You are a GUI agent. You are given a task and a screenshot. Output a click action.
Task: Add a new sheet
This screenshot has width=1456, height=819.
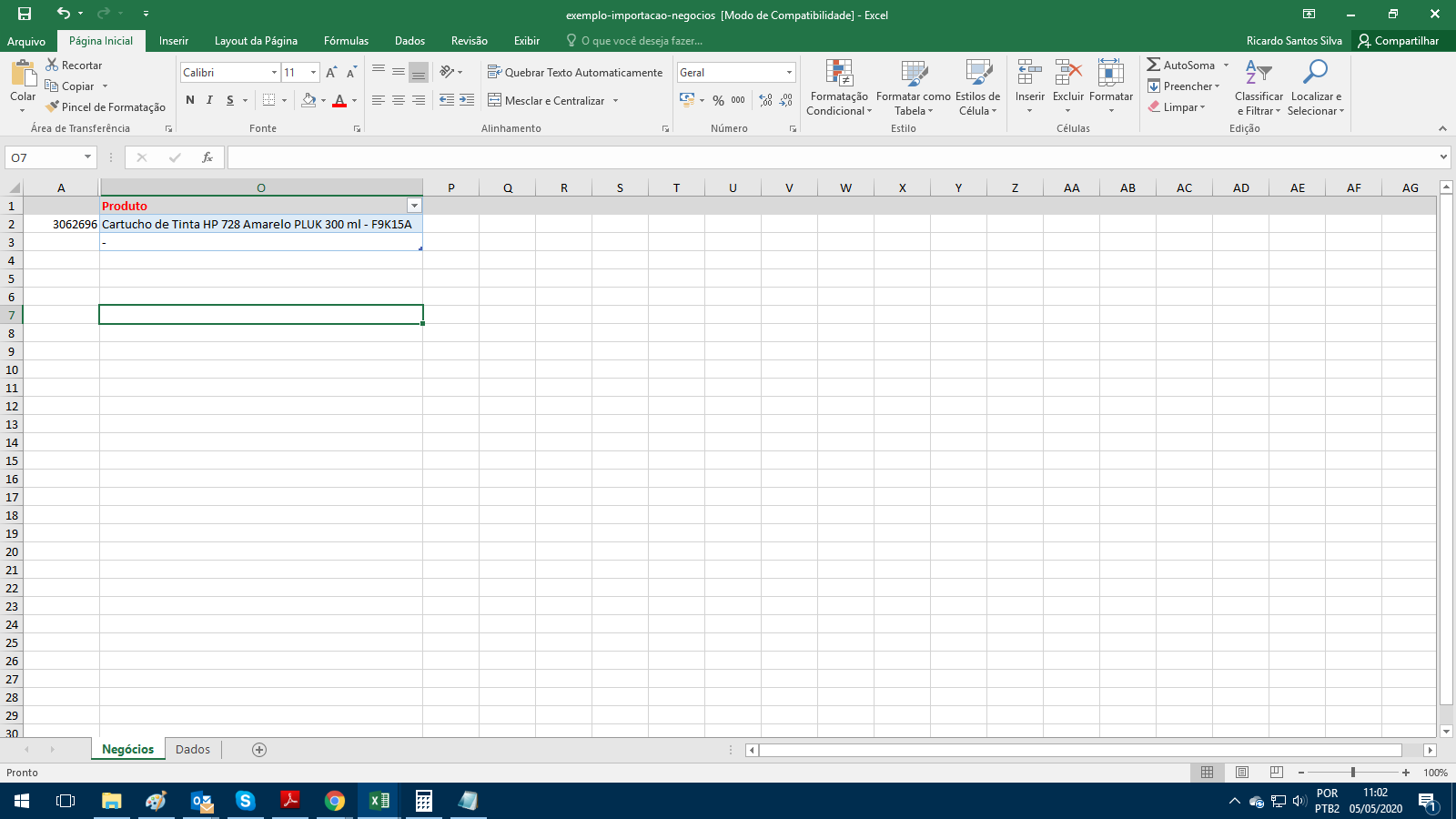tap(259, 750)
